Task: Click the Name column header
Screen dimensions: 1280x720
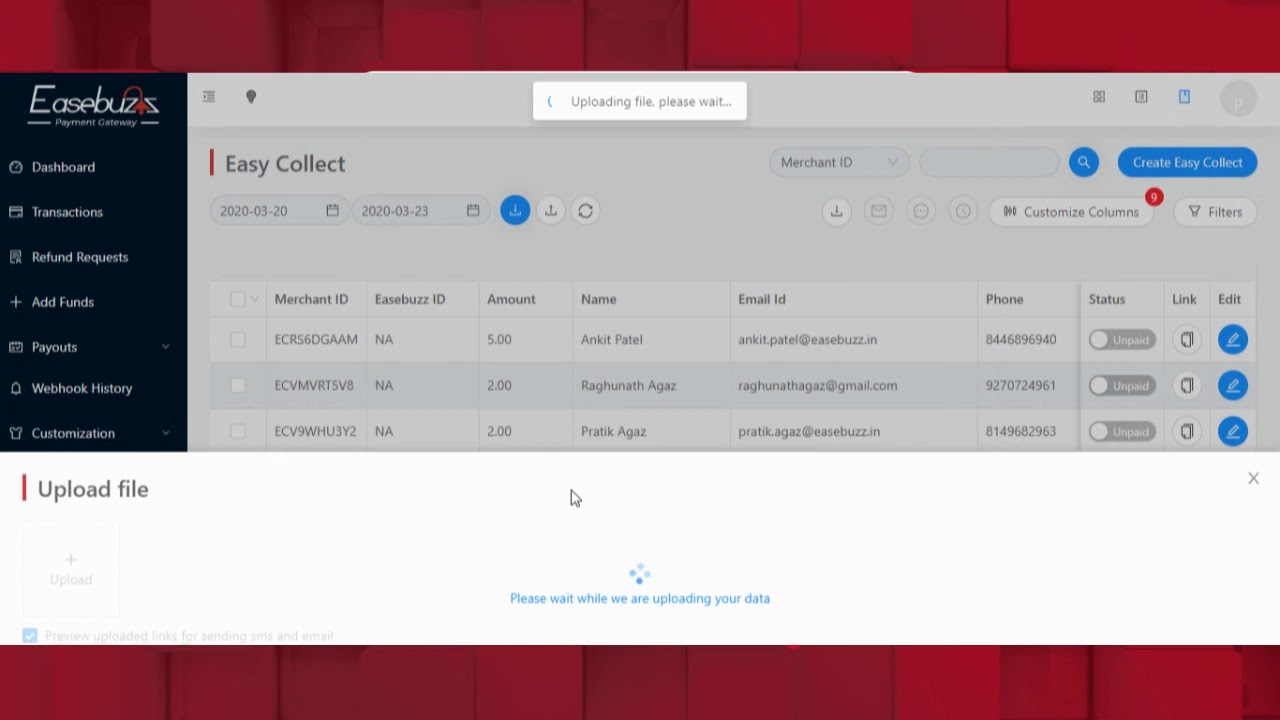Action: click(599, 299)
